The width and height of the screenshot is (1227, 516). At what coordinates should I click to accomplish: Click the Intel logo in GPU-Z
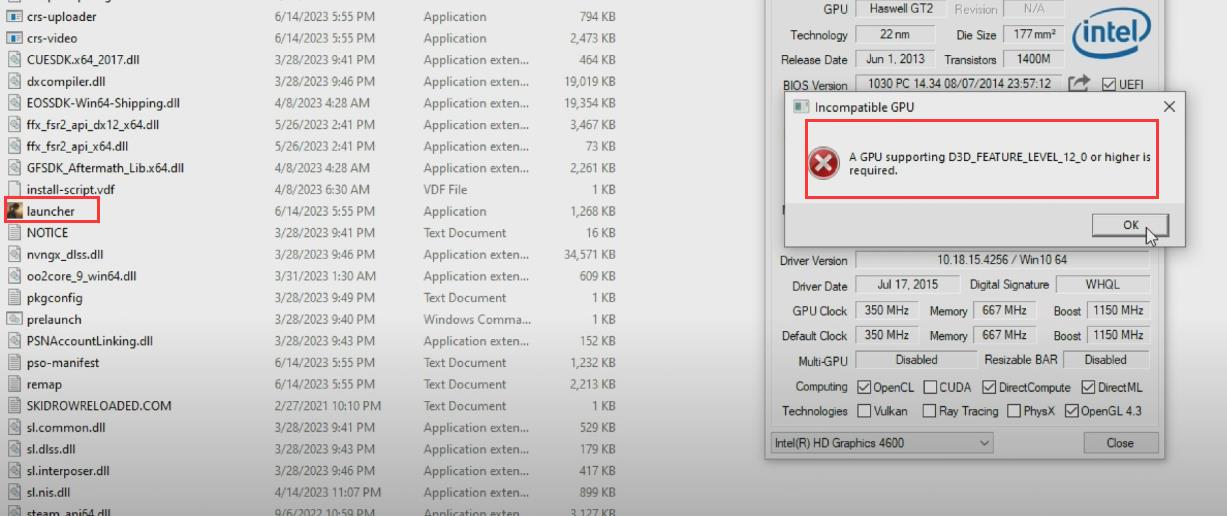(1111, 38)
